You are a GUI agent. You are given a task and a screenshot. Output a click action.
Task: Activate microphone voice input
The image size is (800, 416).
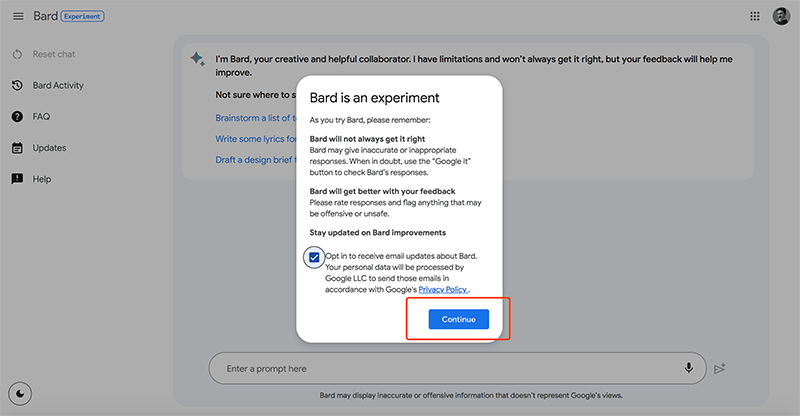689,368
